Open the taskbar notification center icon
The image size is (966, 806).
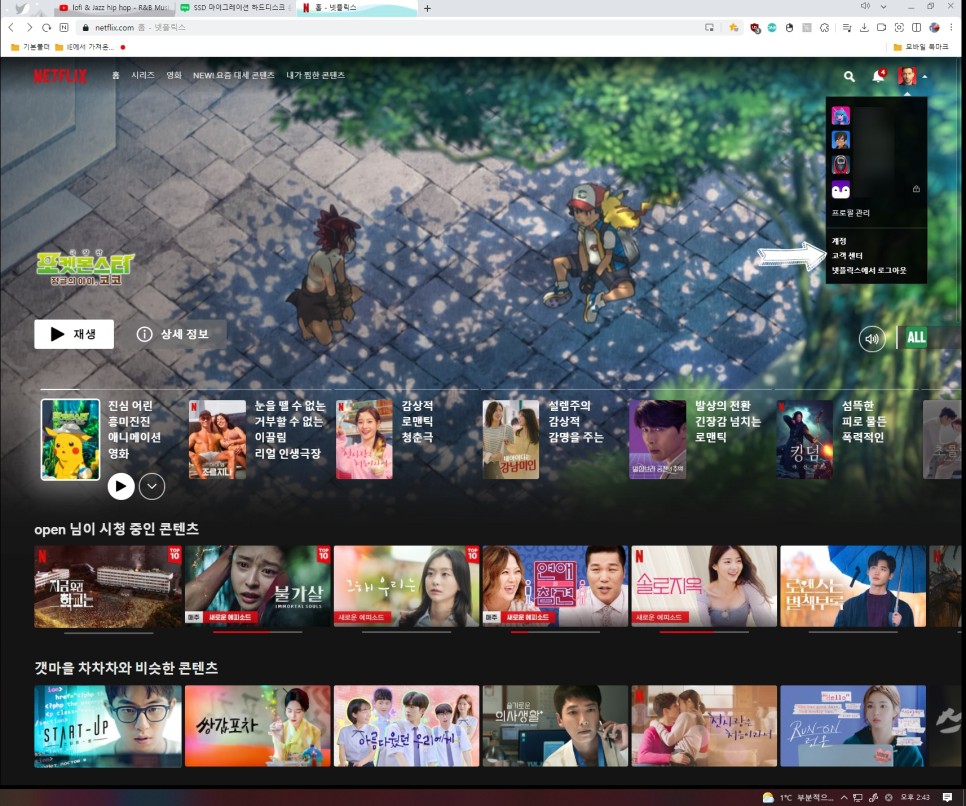click(x=948, y=797)
